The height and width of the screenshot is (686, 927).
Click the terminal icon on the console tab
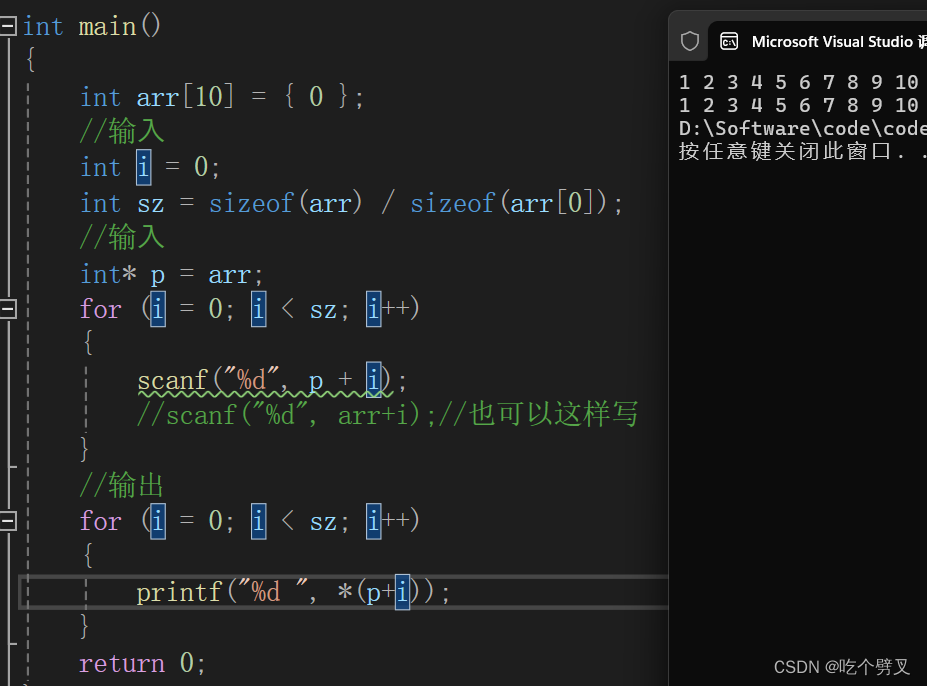[x=729, y=41]
